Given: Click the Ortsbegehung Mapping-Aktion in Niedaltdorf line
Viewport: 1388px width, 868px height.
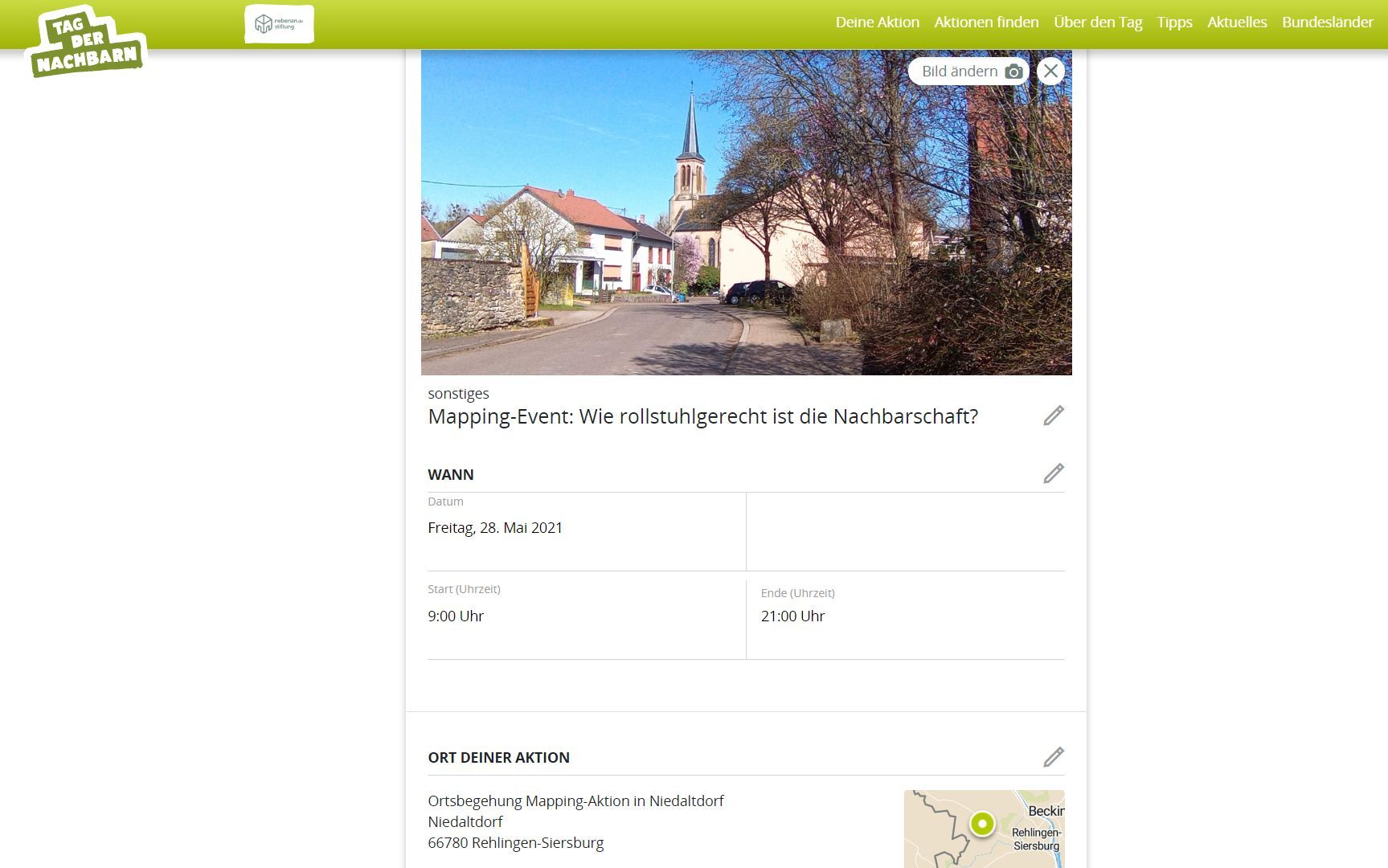Looking at the screenshot, I should coord(575,801).
